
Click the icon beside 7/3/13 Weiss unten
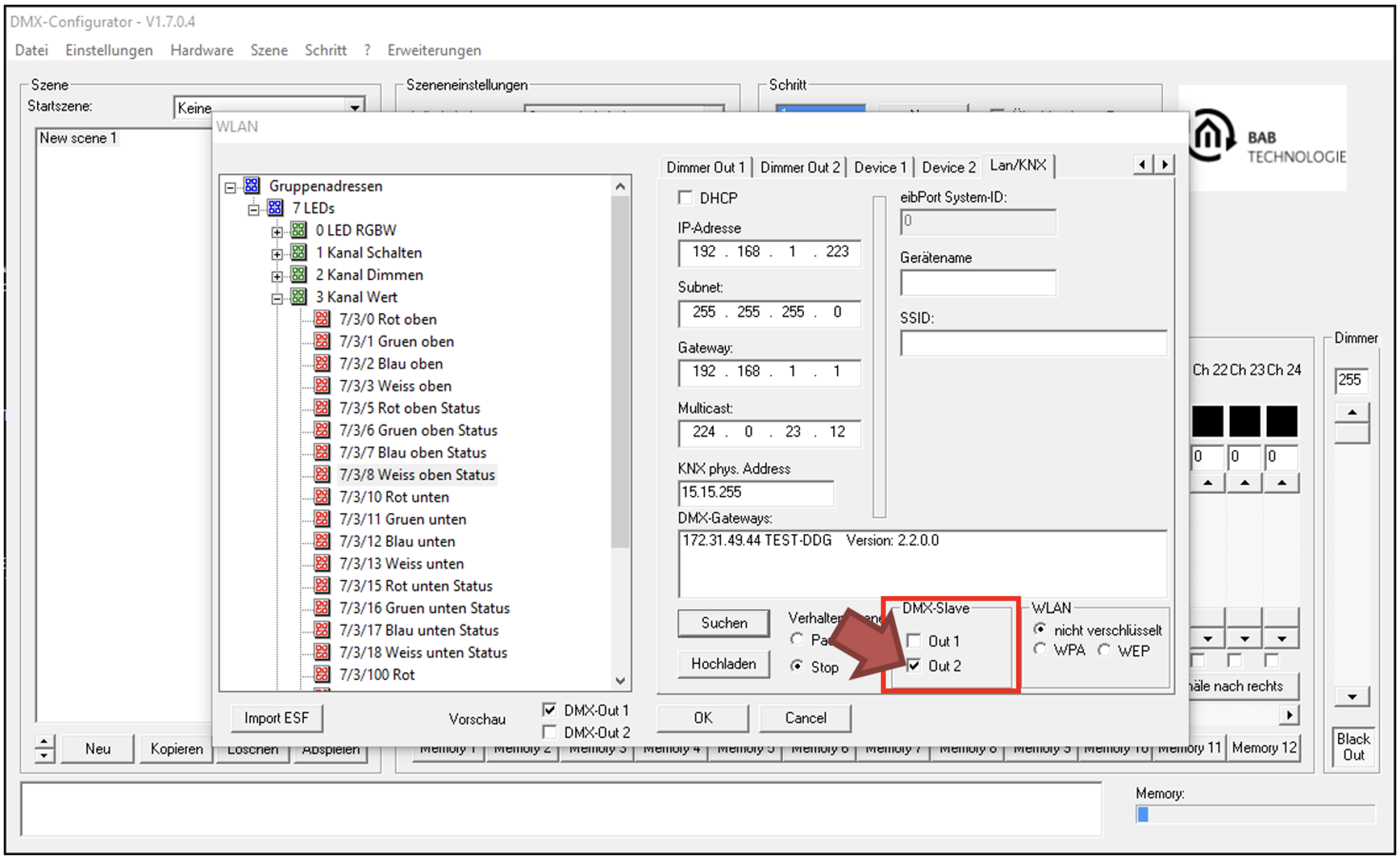322,562
